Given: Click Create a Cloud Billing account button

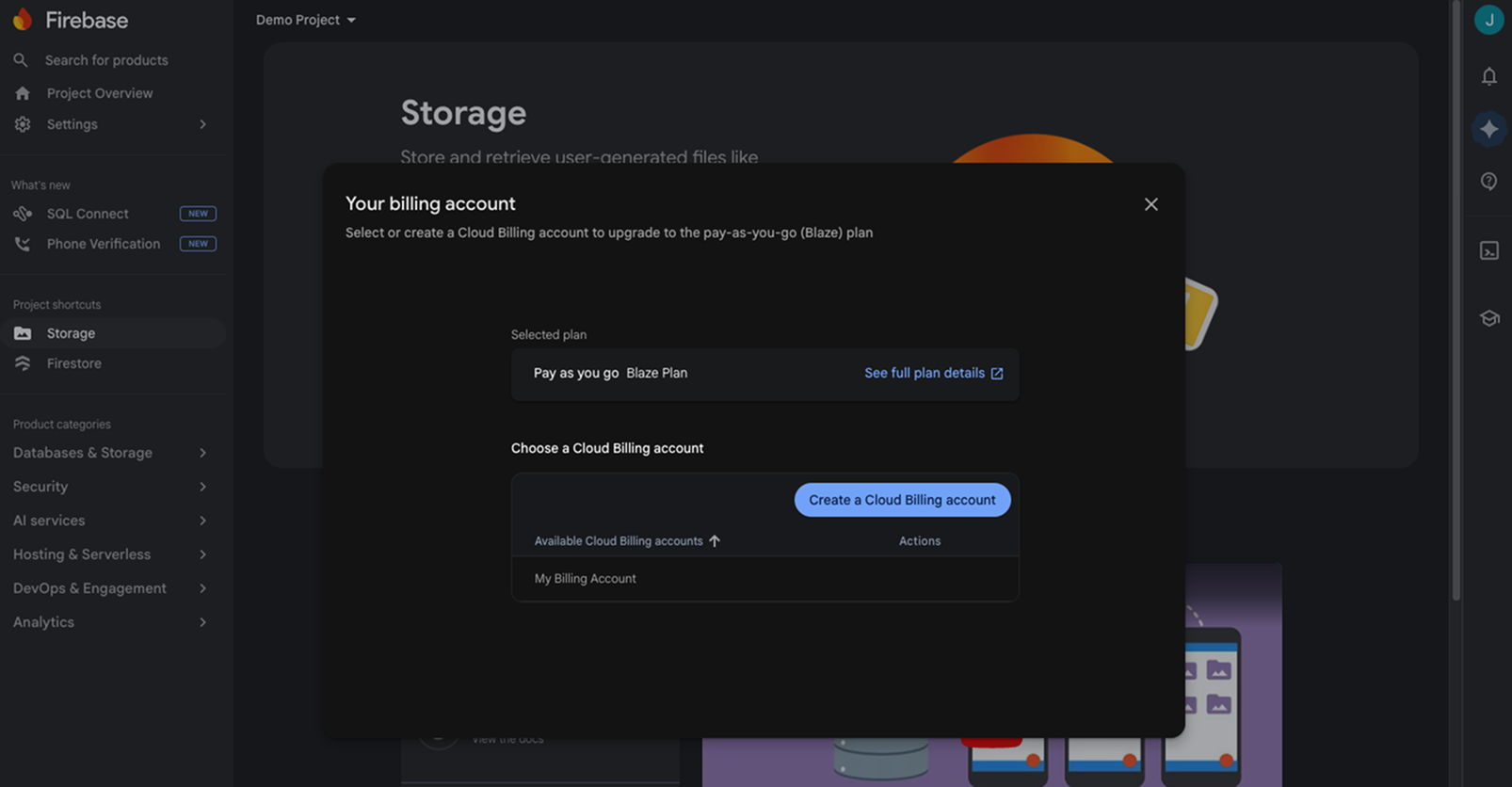Looking at the screenshot, I should [902, 500].
